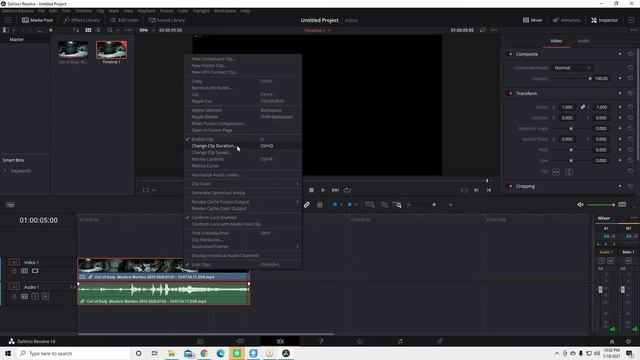Adjust the monitor volume slider
The width and height of the screenshot is (640, 360).
coord(601,204)
